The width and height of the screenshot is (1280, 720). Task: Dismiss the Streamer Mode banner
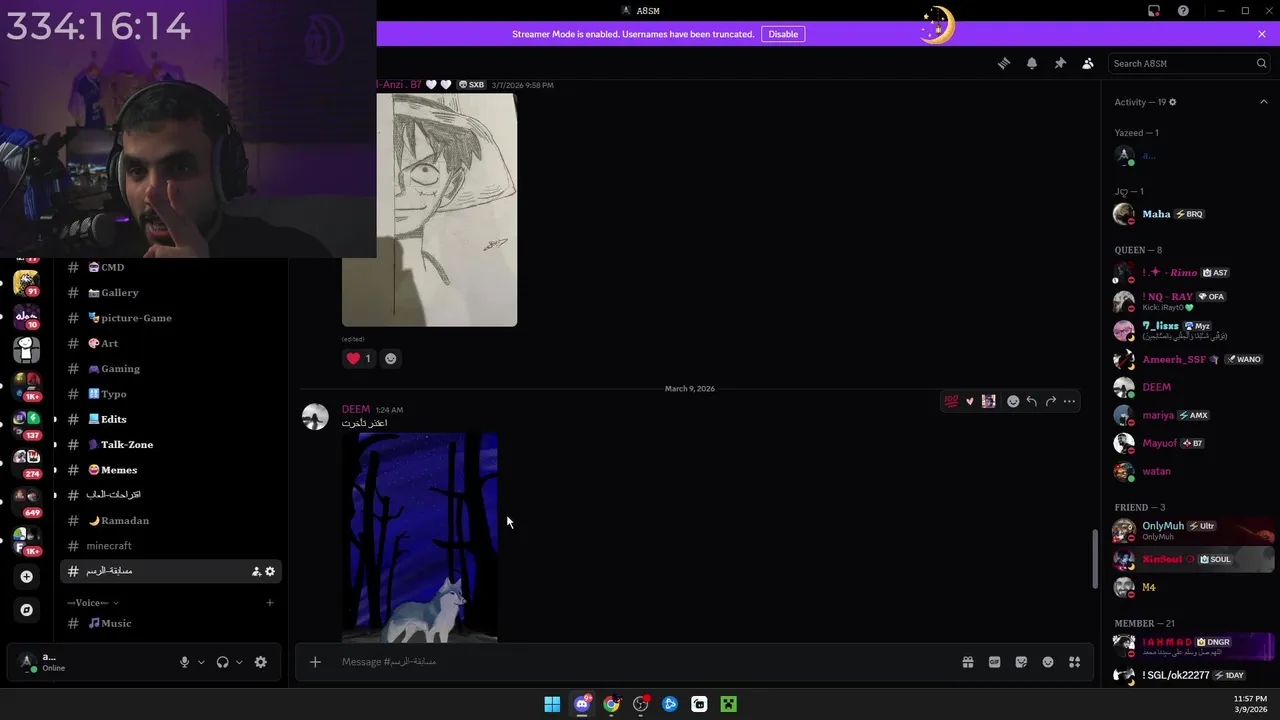pos(1262,34)
